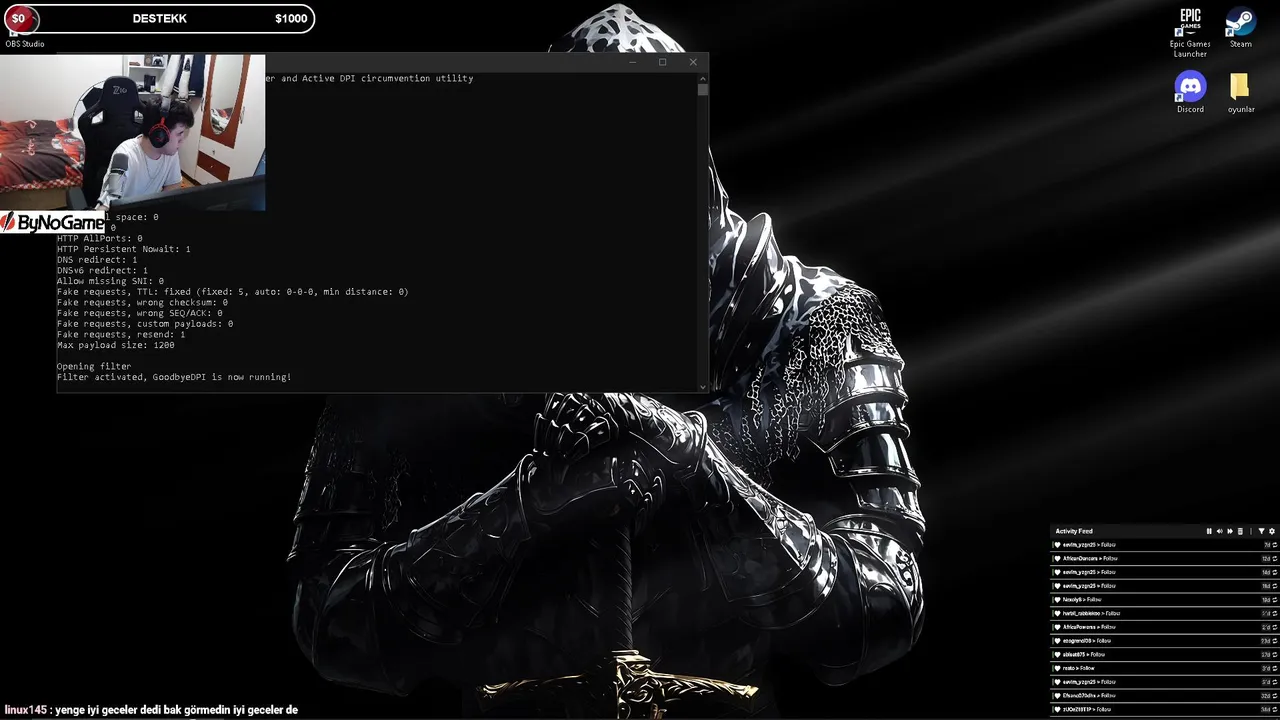The height and width of the screenshot is (720, 1280).
Task: Click the 'HTTP Persistent Nowait: 1' line
Action: point(123,249)
